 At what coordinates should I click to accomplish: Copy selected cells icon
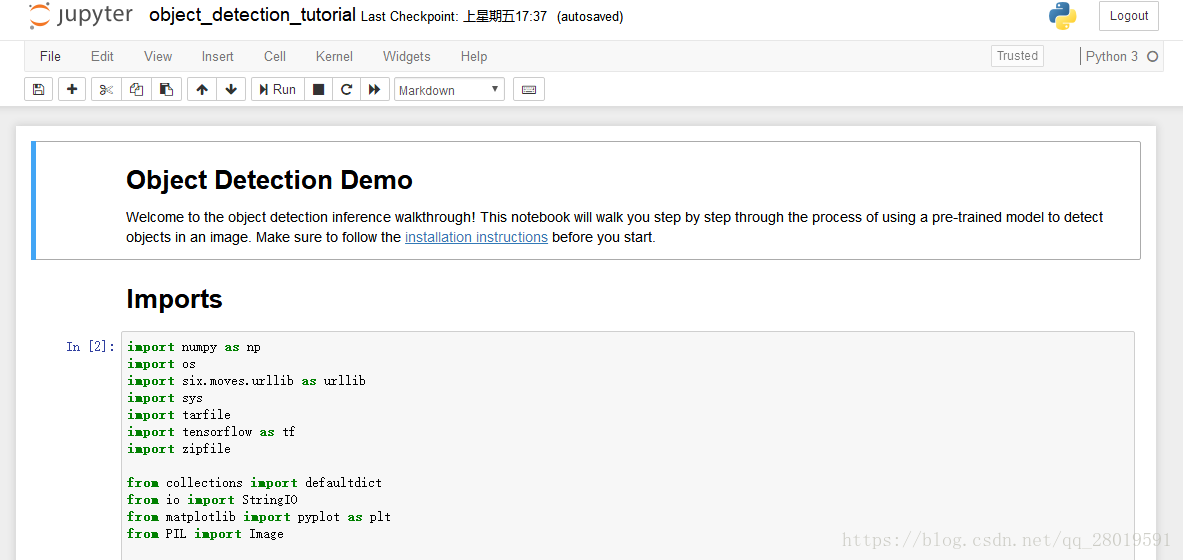(x=136, y=90)
